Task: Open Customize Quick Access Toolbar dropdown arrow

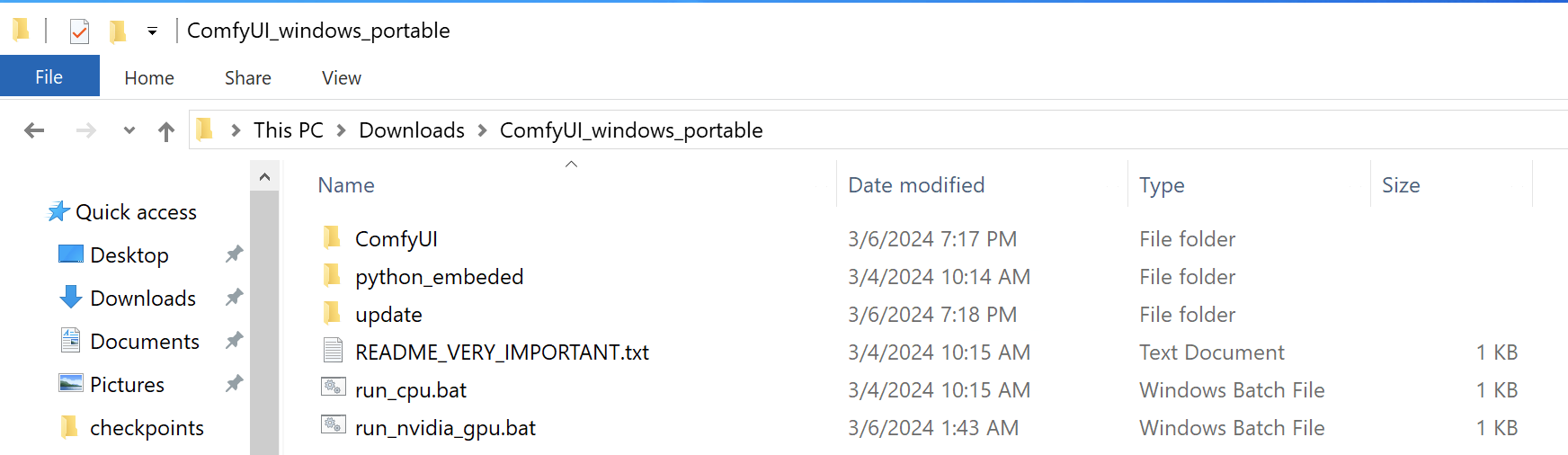Action: pos(152,31)
